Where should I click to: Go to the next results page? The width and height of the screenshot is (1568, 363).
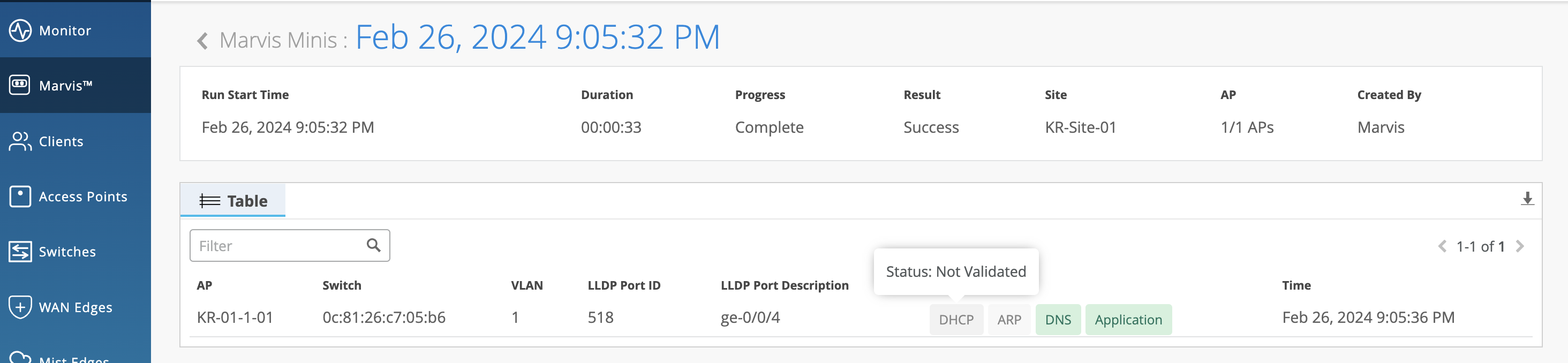click(x=1520, y=247)
